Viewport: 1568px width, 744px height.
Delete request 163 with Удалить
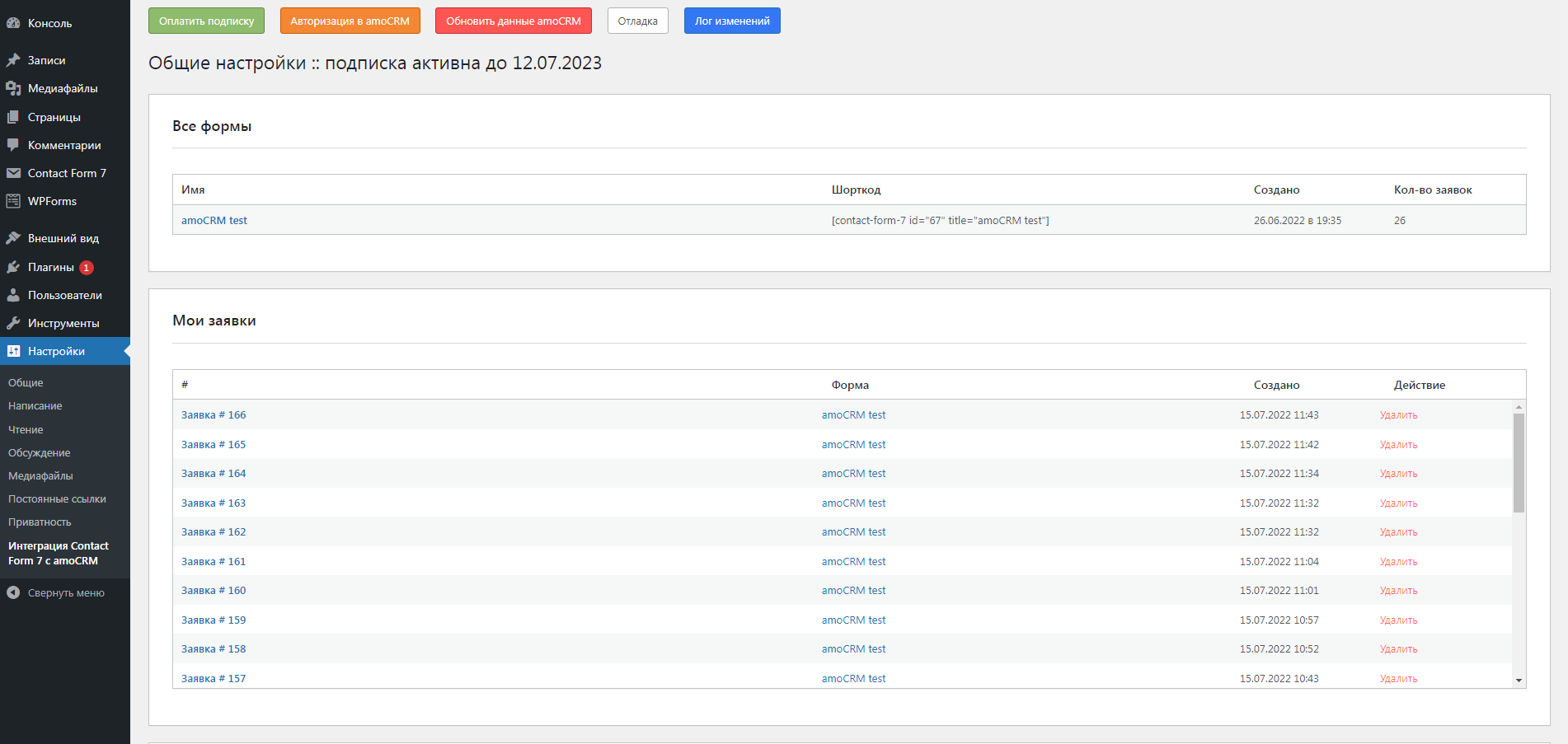click(x=1398, y=503)
